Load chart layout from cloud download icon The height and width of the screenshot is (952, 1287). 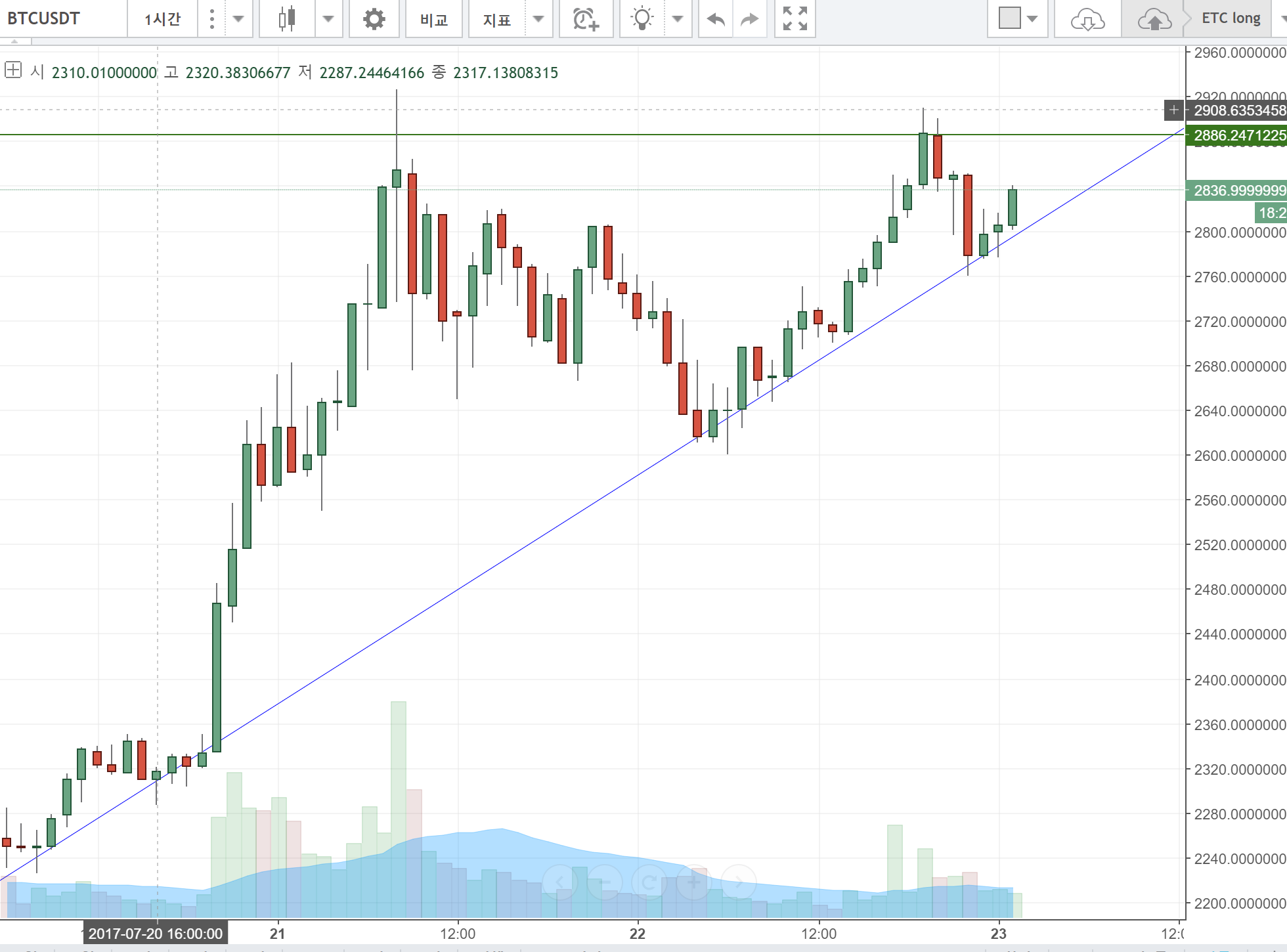point(1087,20)
